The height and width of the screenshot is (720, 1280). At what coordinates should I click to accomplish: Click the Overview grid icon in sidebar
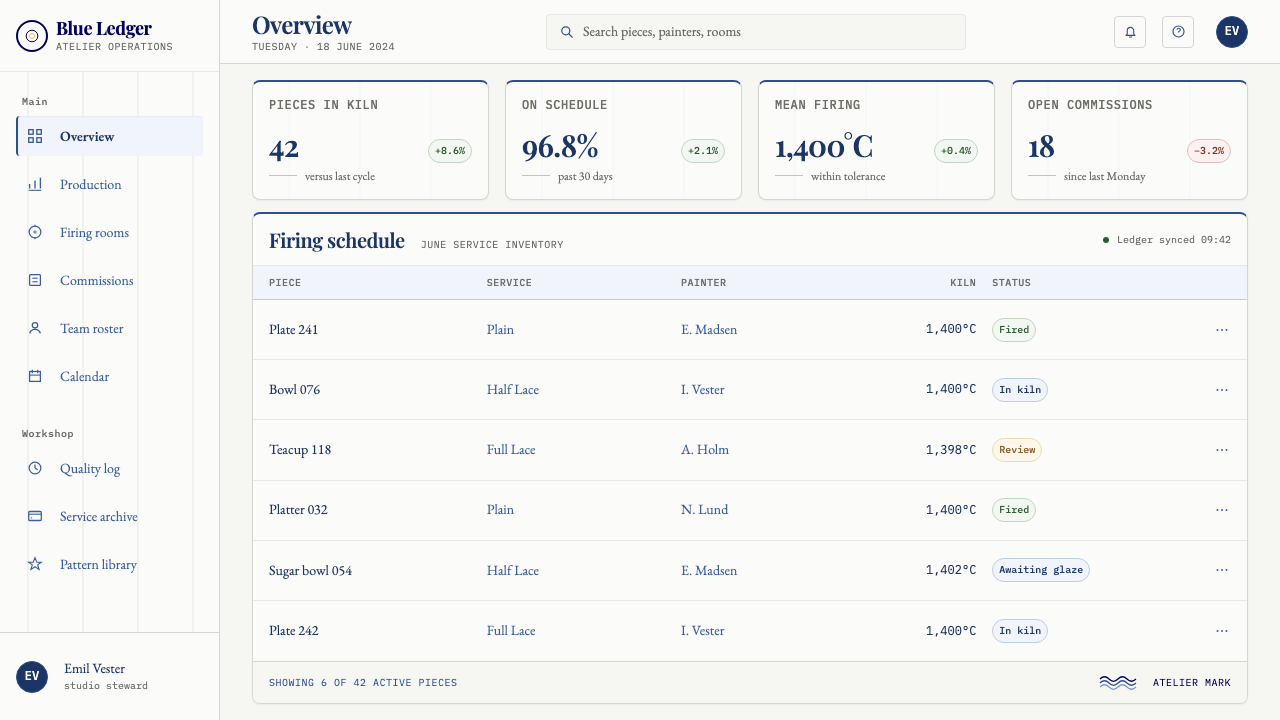click(35, 136)
